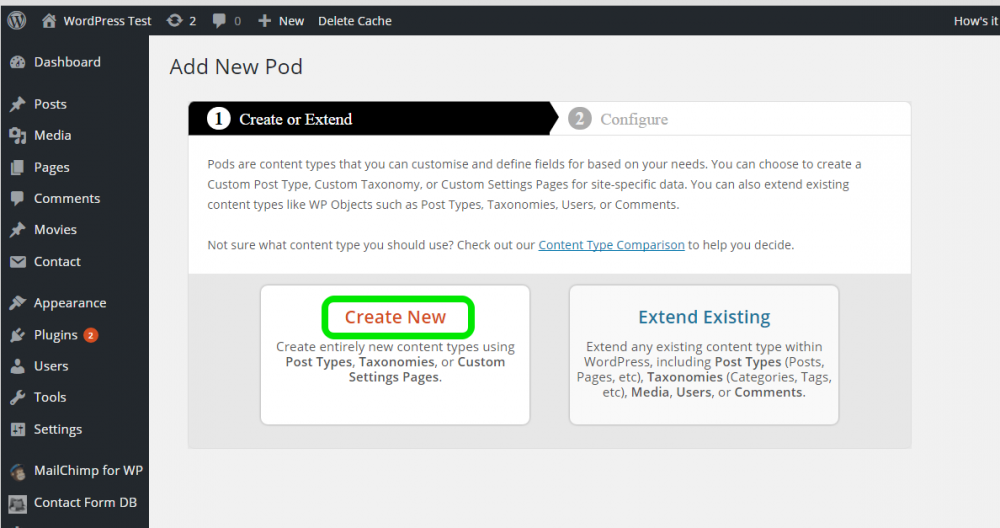Click the How's it greeting in admin bar
Image resolution: width=1000 pixels, height=528 pixels.
[976, 21]
